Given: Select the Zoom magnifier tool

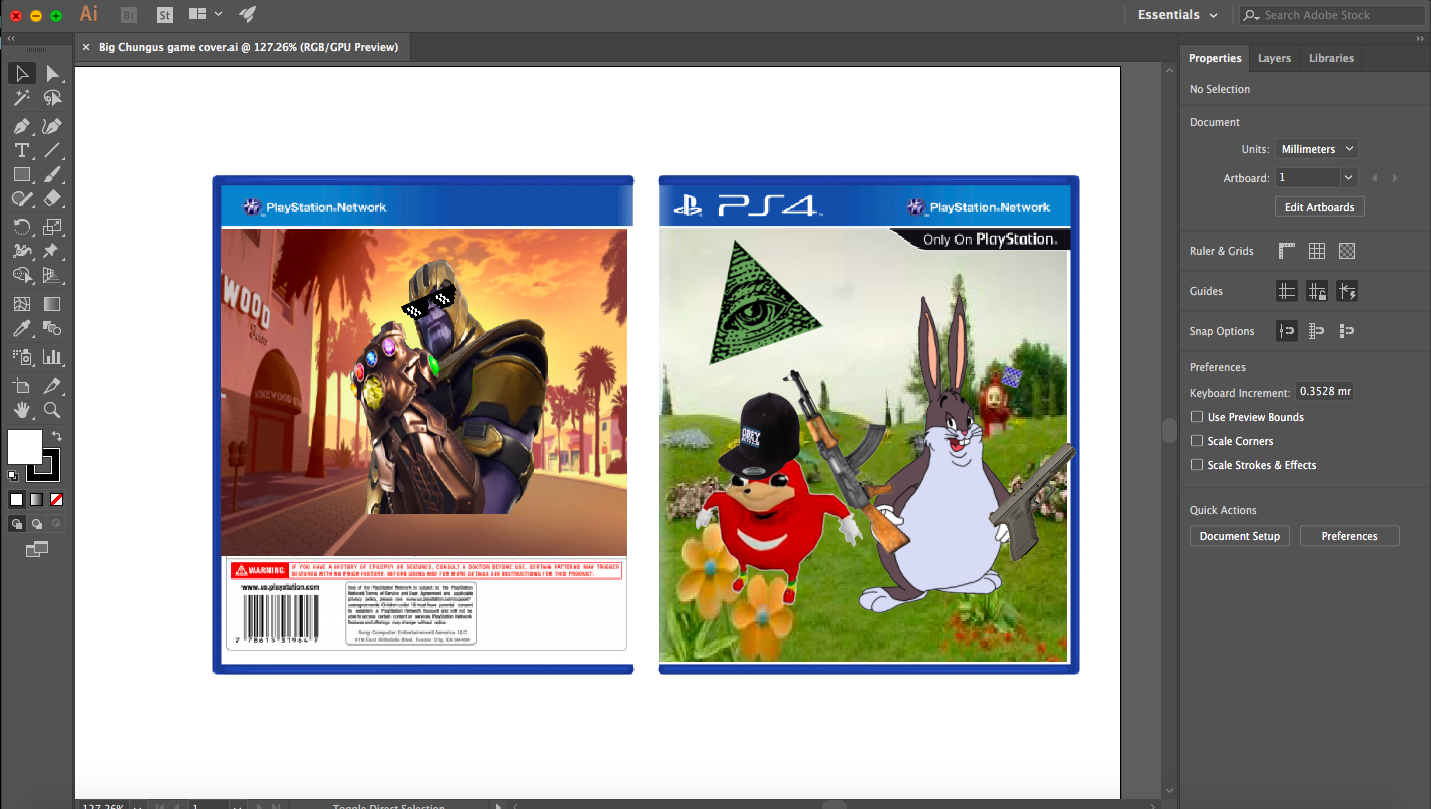Looking at the screenshot, I should click(x=52, y=410).
